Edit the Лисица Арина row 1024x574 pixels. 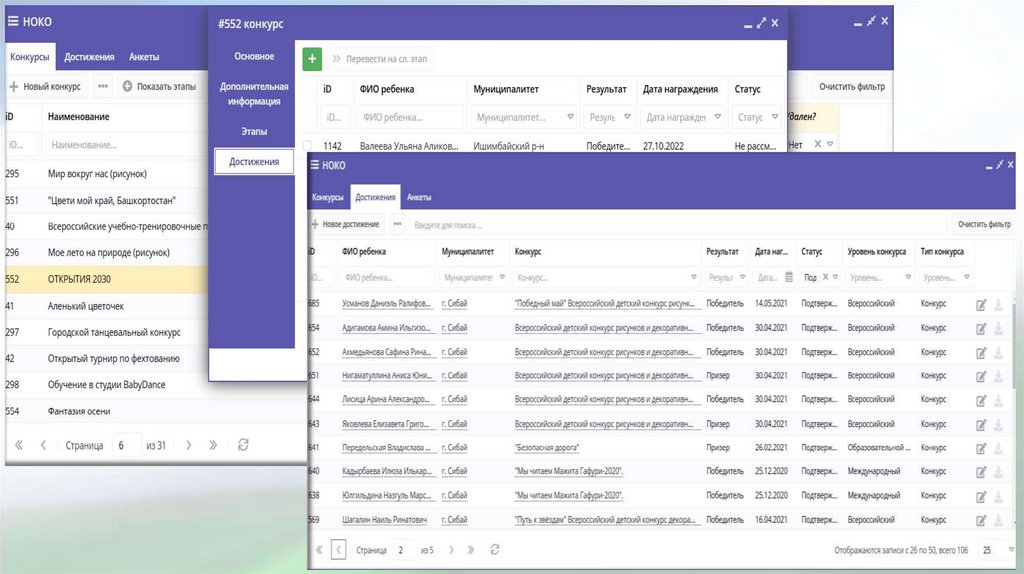pos(981,401)
